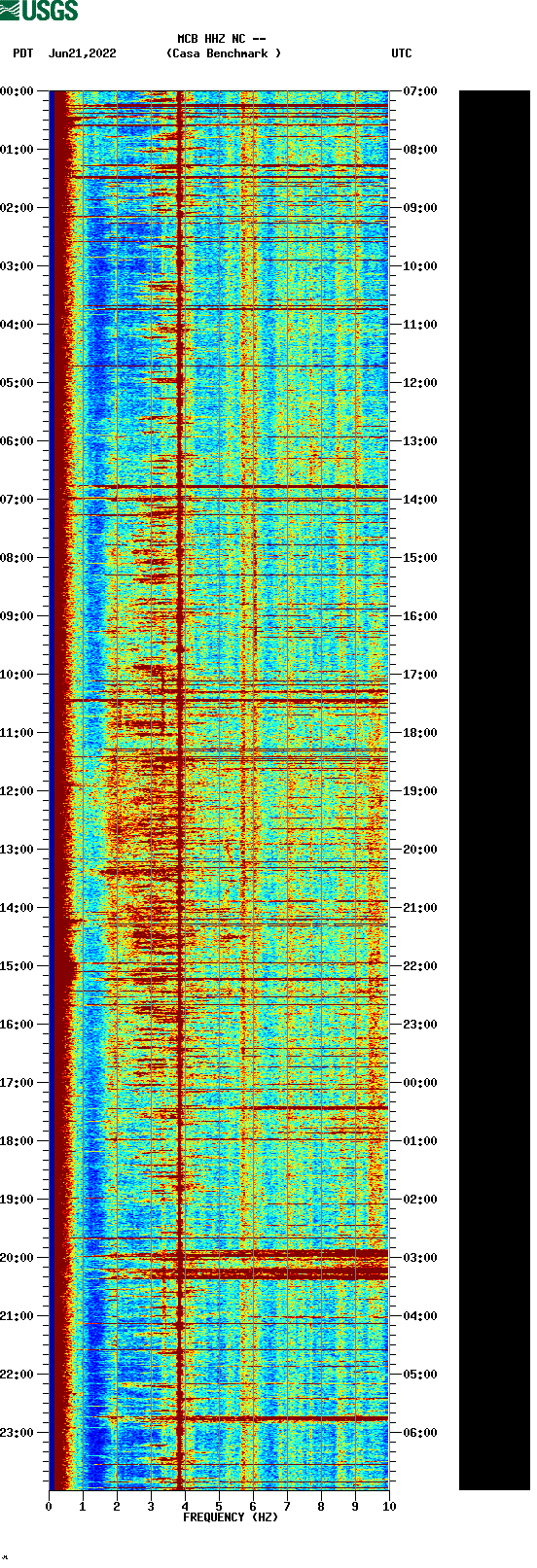Click the 02:00 label on the UTC axis
The width and height of the screenshot is (537, 1568).
tap(420, 1200)
